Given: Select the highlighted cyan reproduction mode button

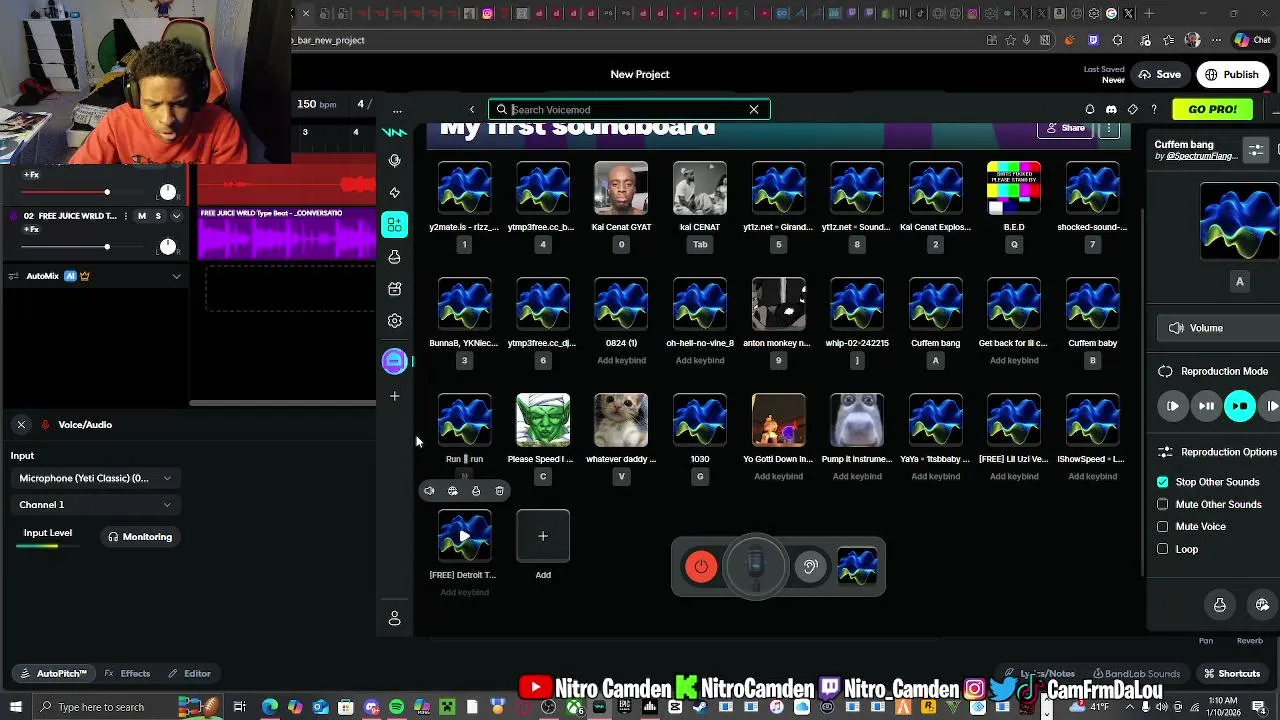Looking at the screenshot, I should [1240, 406].
